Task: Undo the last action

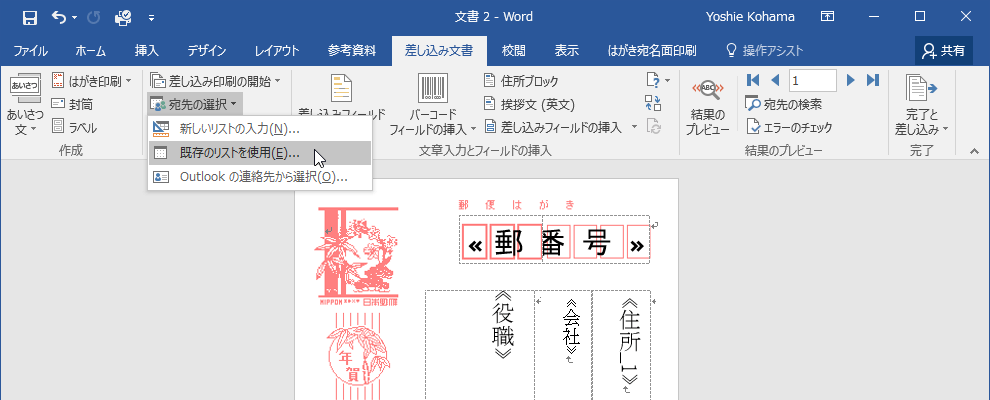Action: [x=59, y=18]
